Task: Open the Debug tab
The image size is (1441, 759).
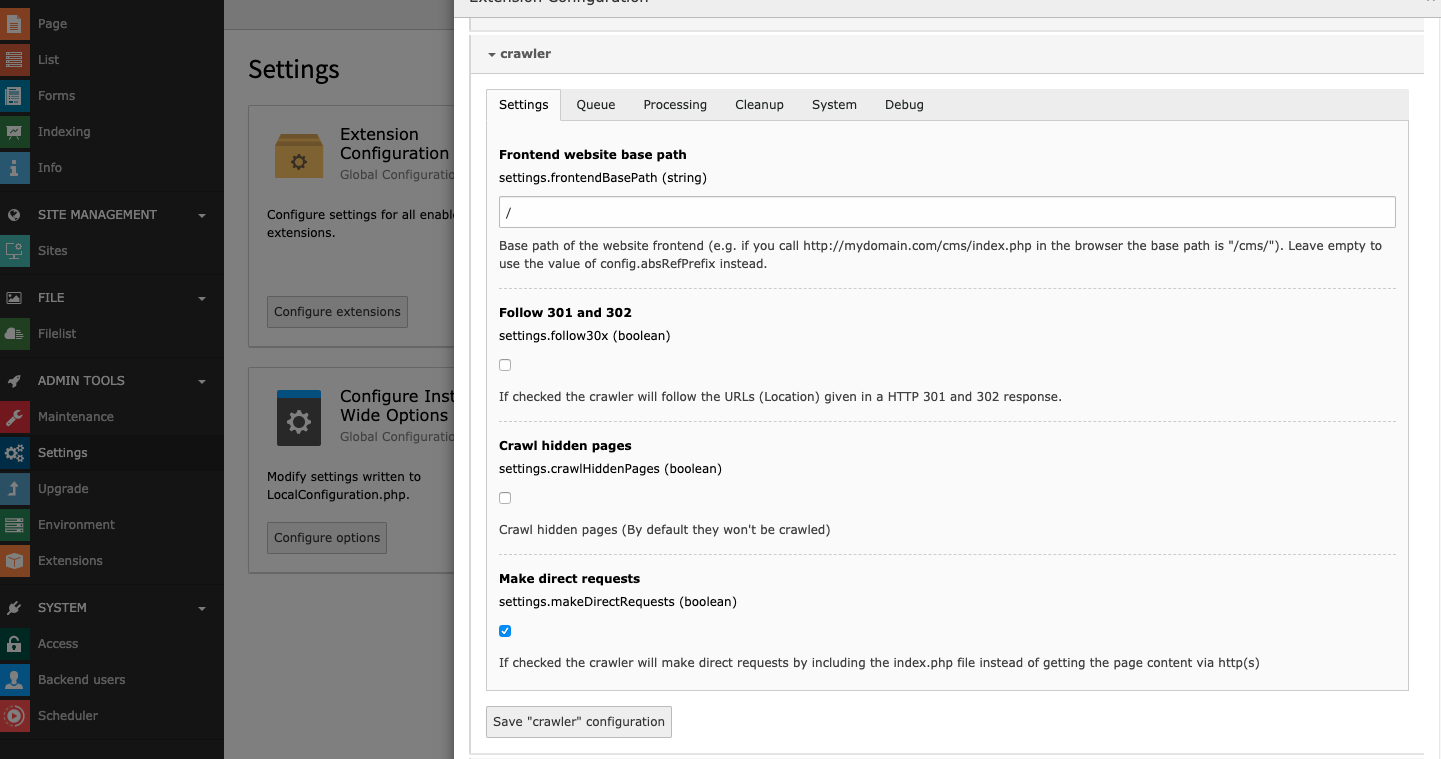Action: click(904, 104)
